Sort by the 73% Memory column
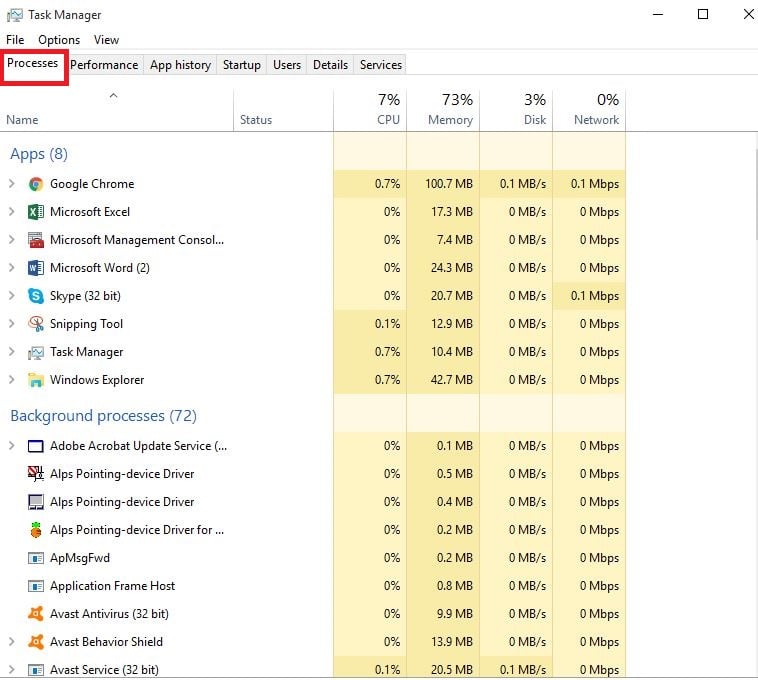 [x=443, y=110]
